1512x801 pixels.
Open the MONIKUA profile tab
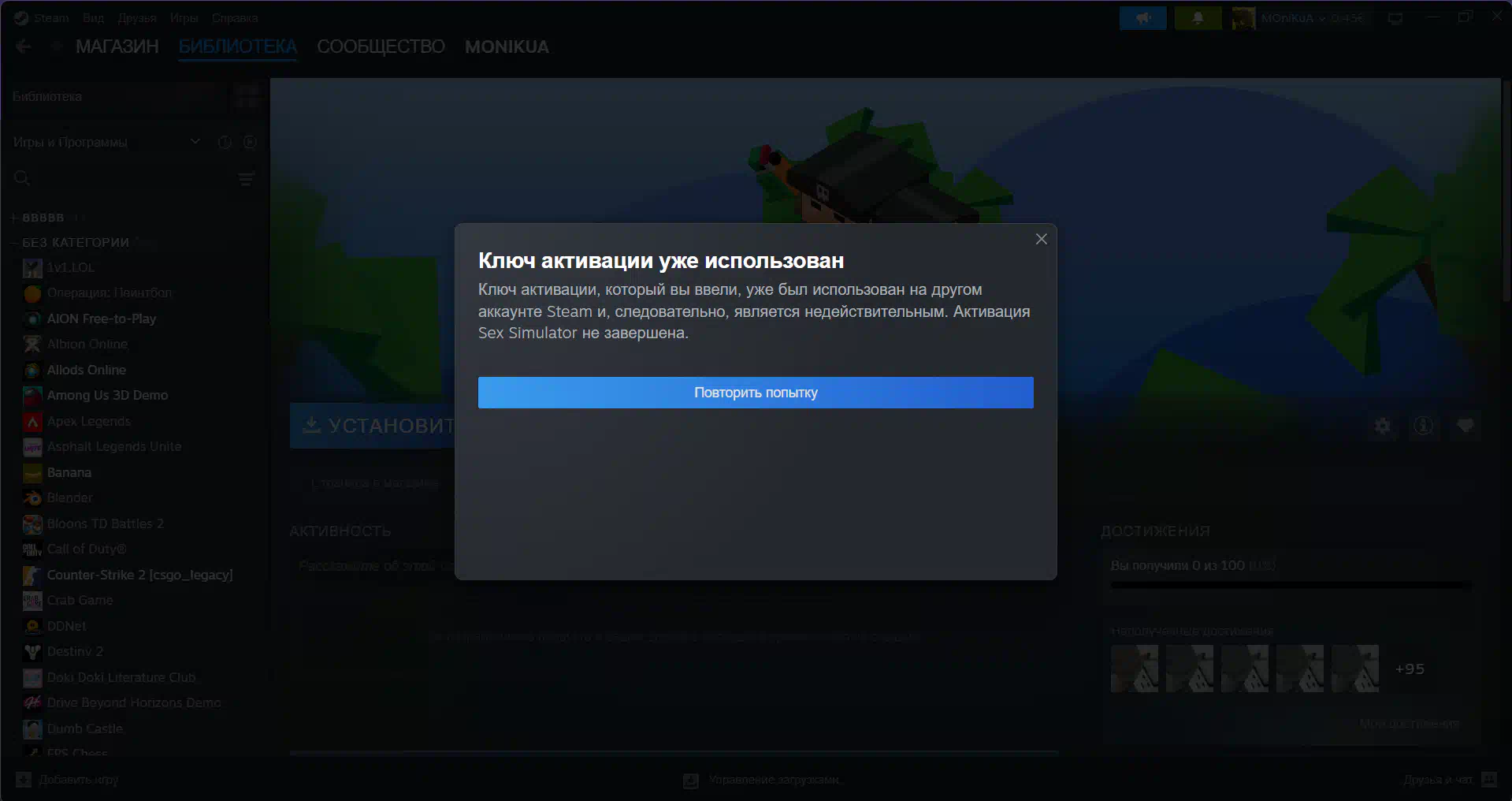[507, 47]
